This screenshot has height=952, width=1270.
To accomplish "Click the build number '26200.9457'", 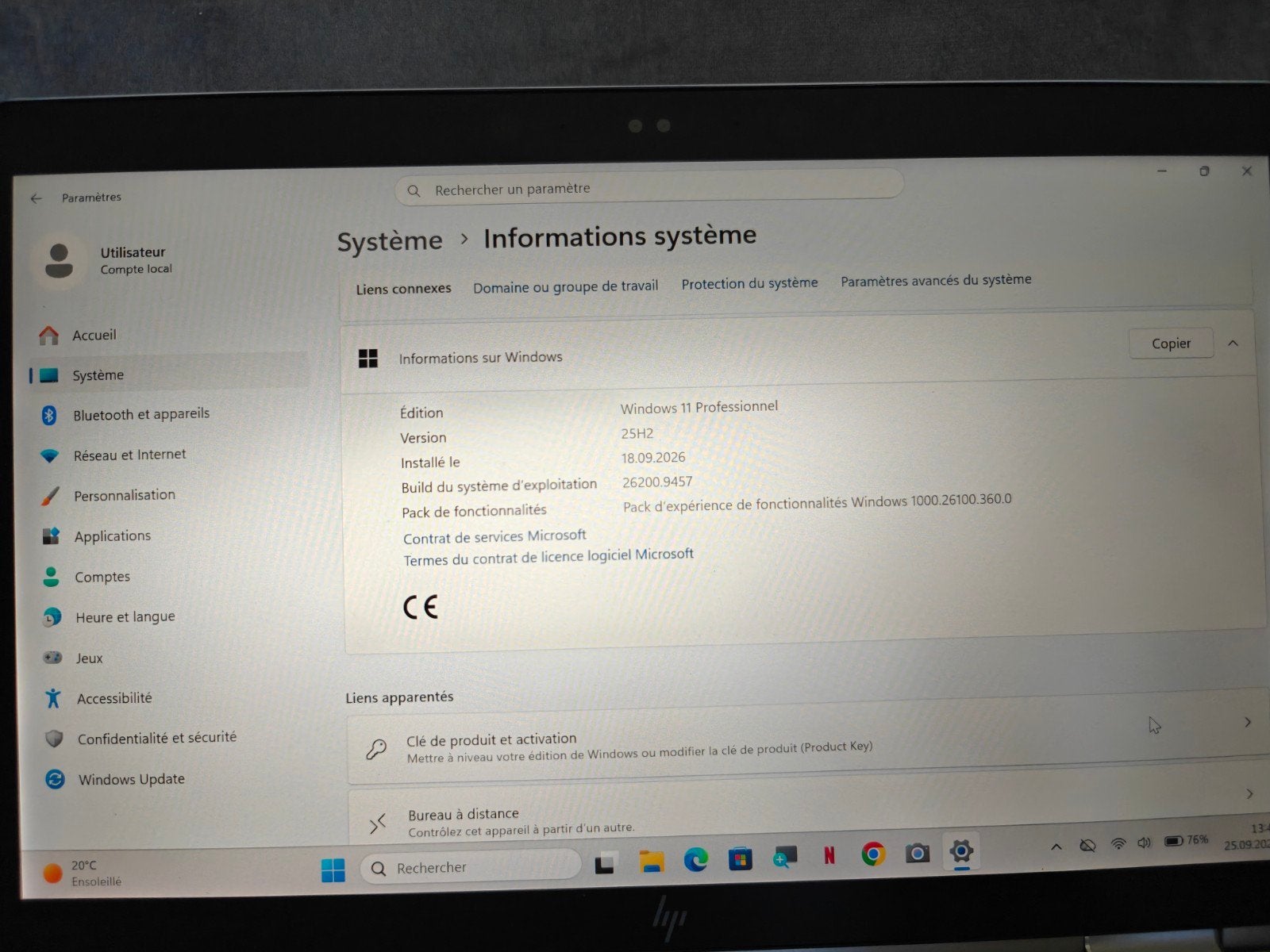I will [657, 482].
